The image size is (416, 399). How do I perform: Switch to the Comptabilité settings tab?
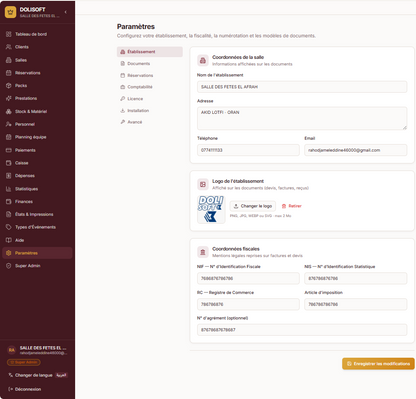click(150, 87)
